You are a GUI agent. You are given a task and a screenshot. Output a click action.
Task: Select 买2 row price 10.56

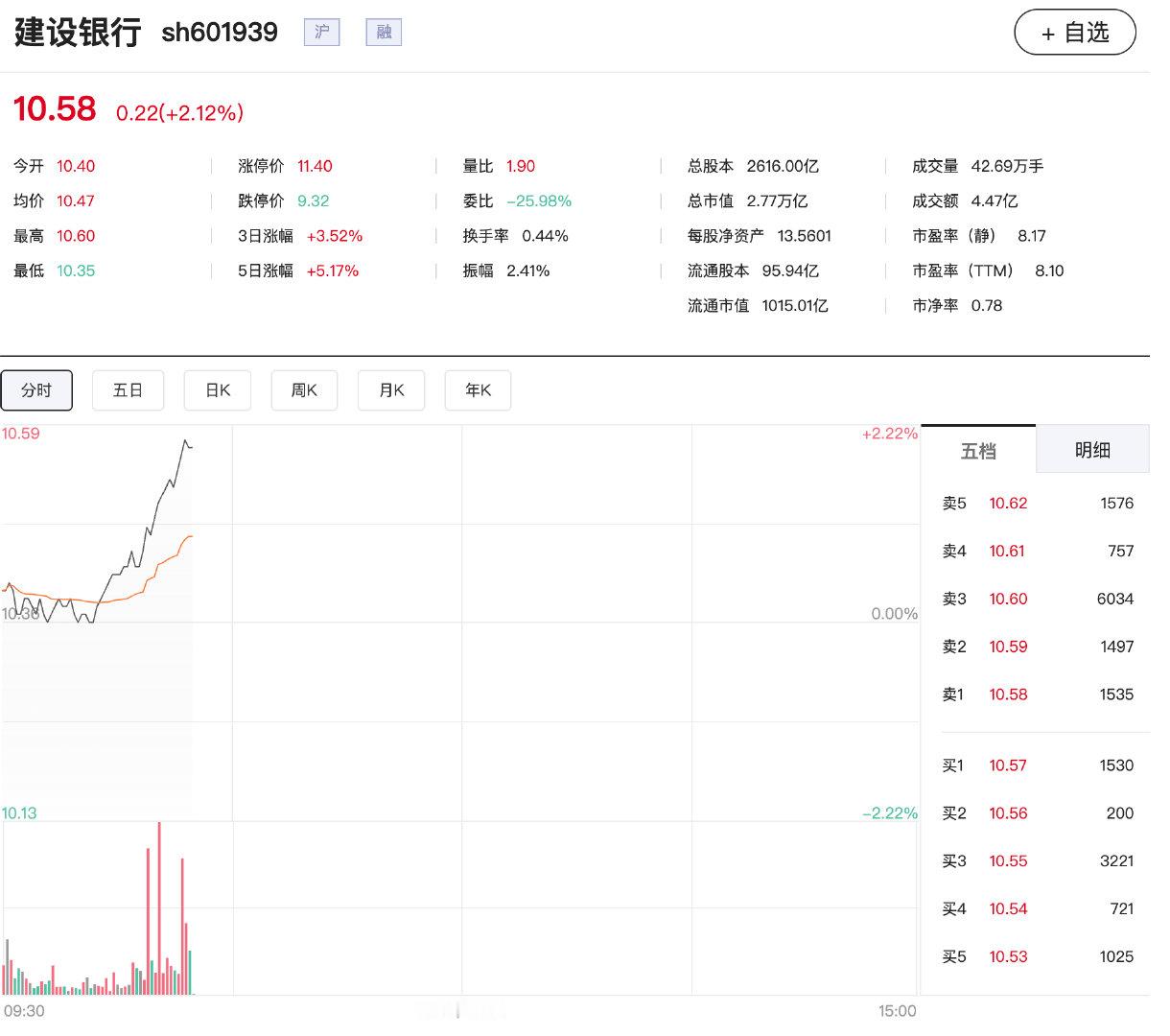1008,813
